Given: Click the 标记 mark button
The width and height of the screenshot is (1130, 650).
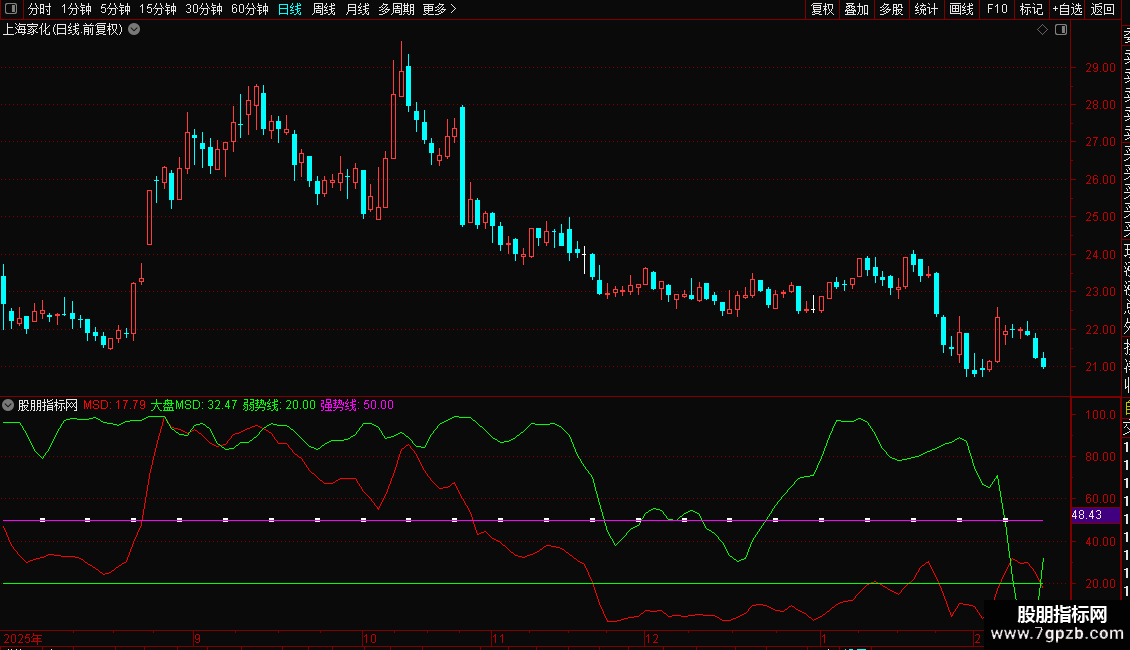Looking at the screenshot, I should point(1030,9).
